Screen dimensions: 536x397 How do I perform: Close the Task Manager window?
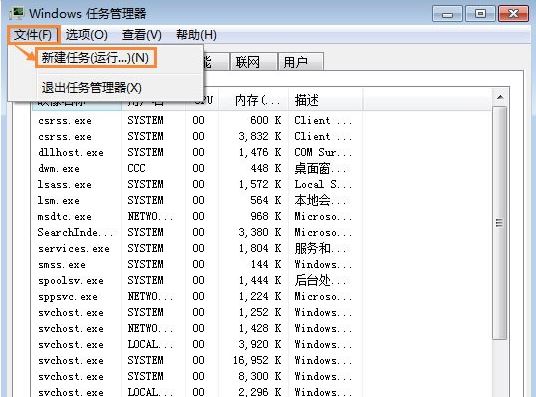pos(513,14)
